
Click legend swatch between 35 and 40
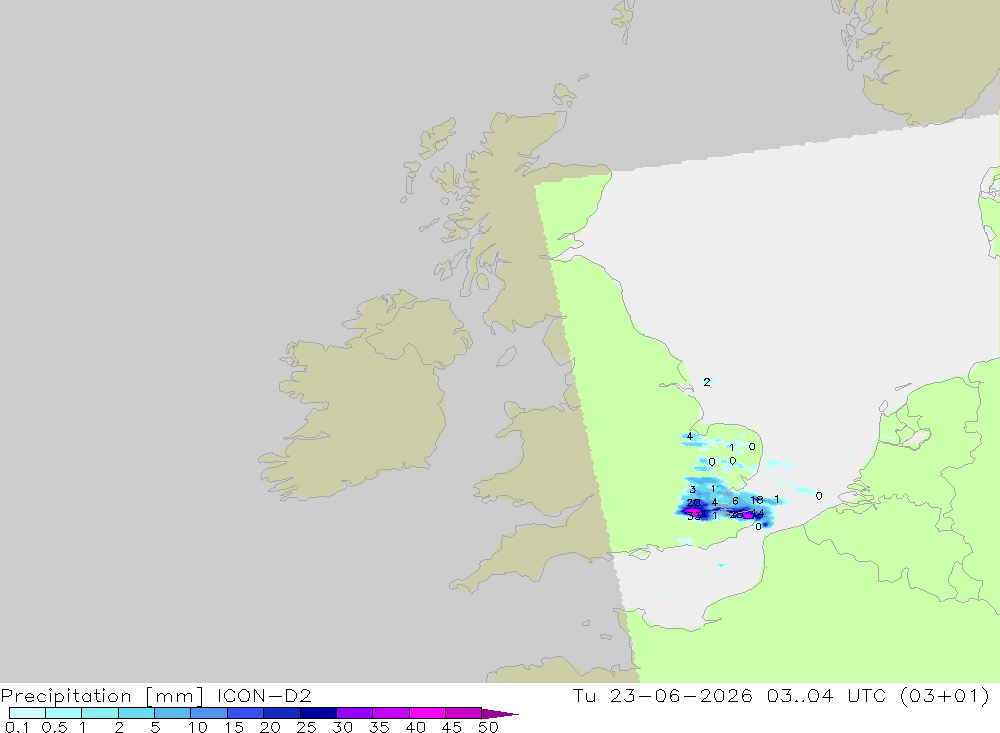(x=391, y=713)
